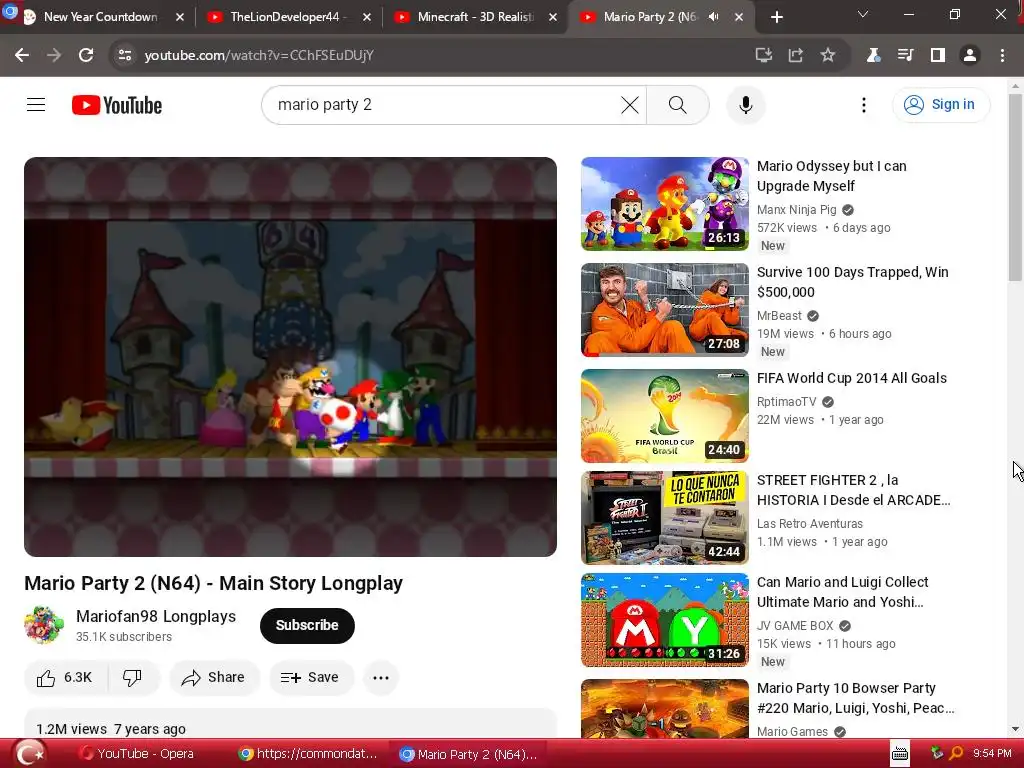This screenshot has width=1024, height=768.
Task: Open MrBeast channel name
Action: point(779,315)
